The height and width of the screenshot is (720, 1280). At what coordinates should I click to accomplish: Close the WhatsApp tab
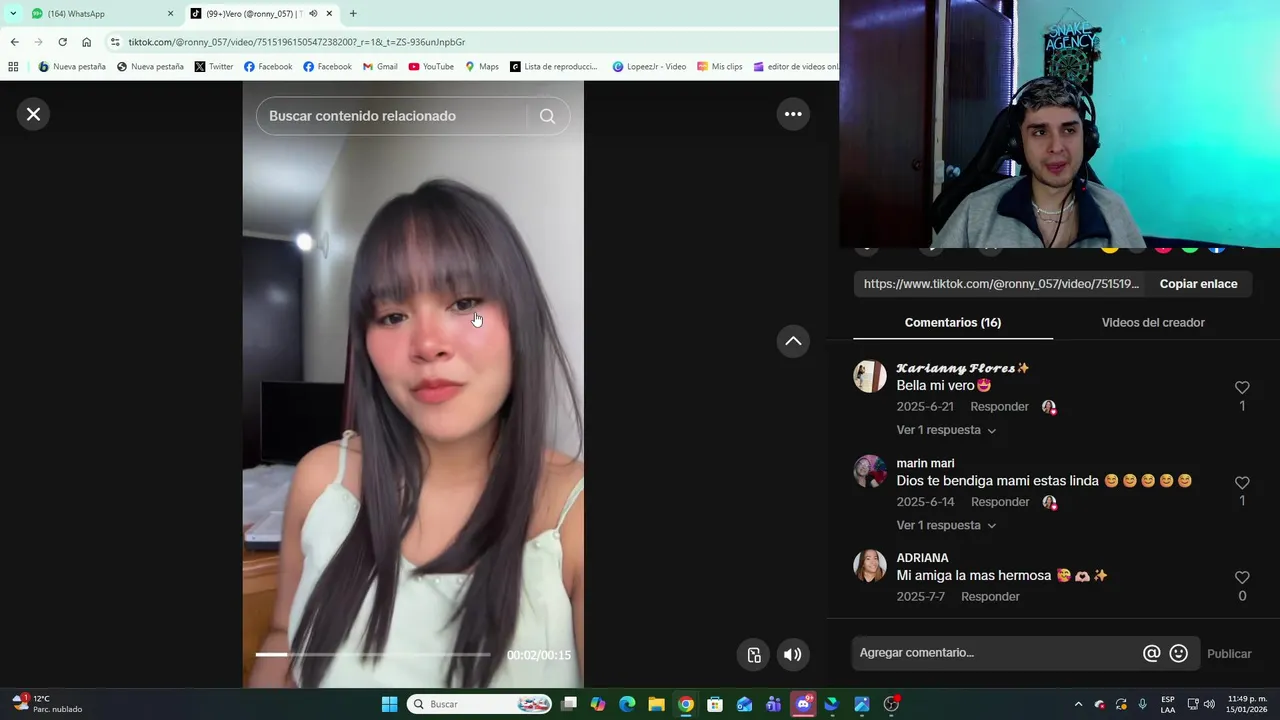click(170, 14)
